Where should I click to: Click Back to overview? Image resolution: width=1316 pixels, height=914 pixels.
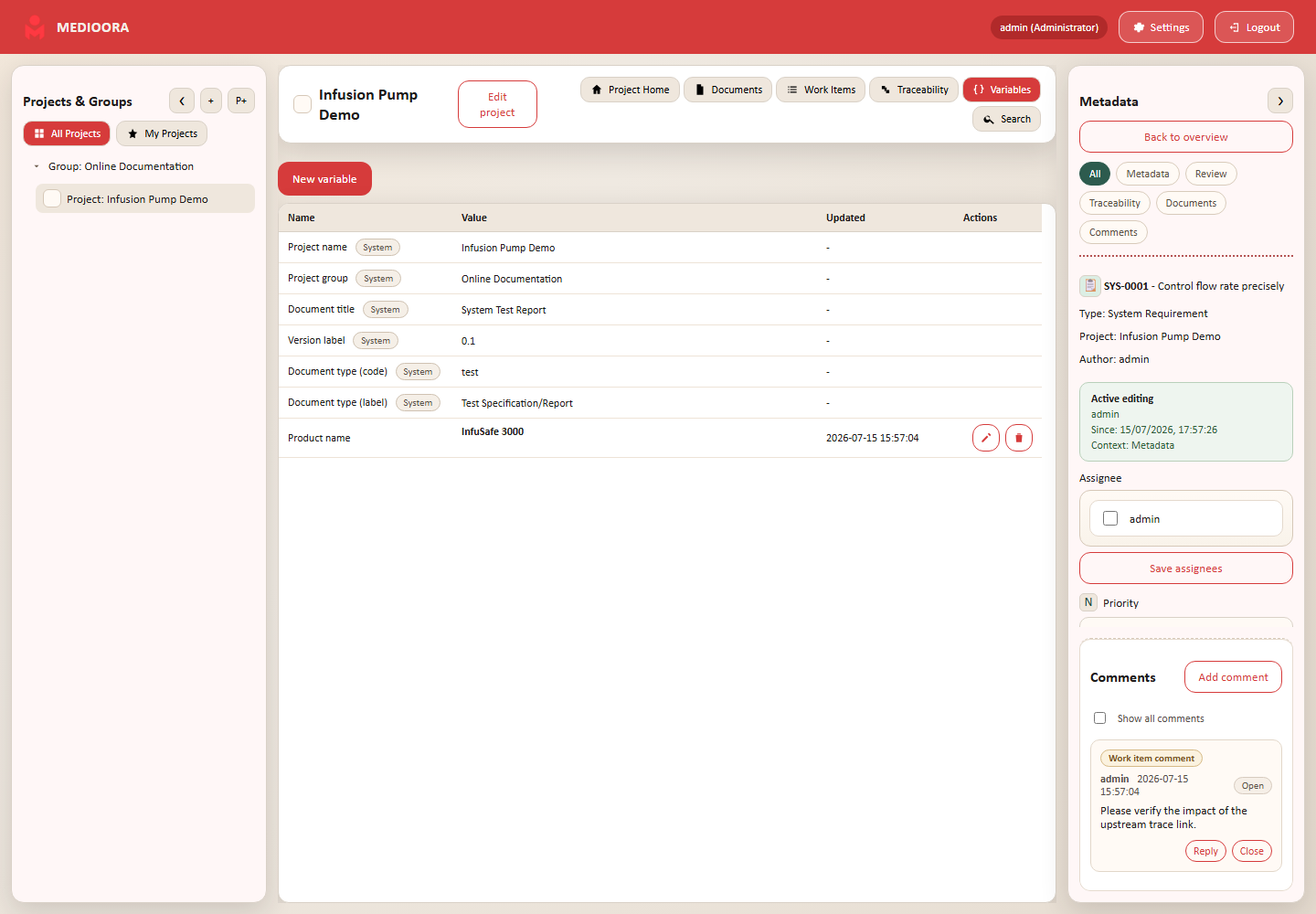click(1186, 137)
